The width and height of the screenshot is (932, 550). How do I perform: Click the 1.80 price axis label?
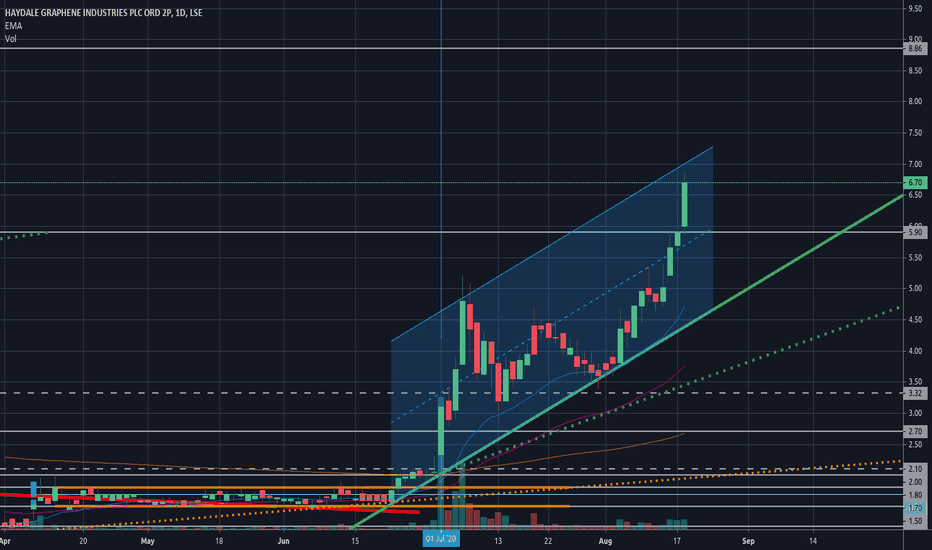click(x=915, y=495)
